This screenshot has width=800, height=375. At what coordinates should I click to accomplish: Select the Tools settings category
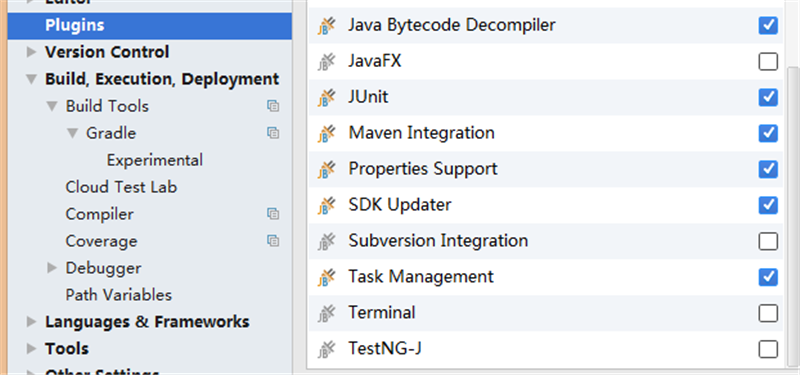(66, 348)
